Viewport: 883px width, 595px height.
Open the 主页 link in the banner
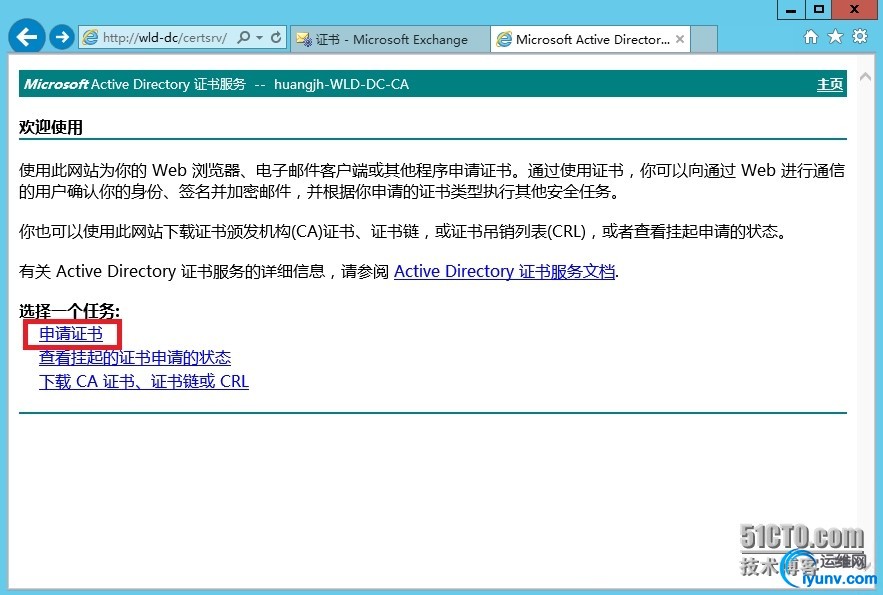point(830,84)
